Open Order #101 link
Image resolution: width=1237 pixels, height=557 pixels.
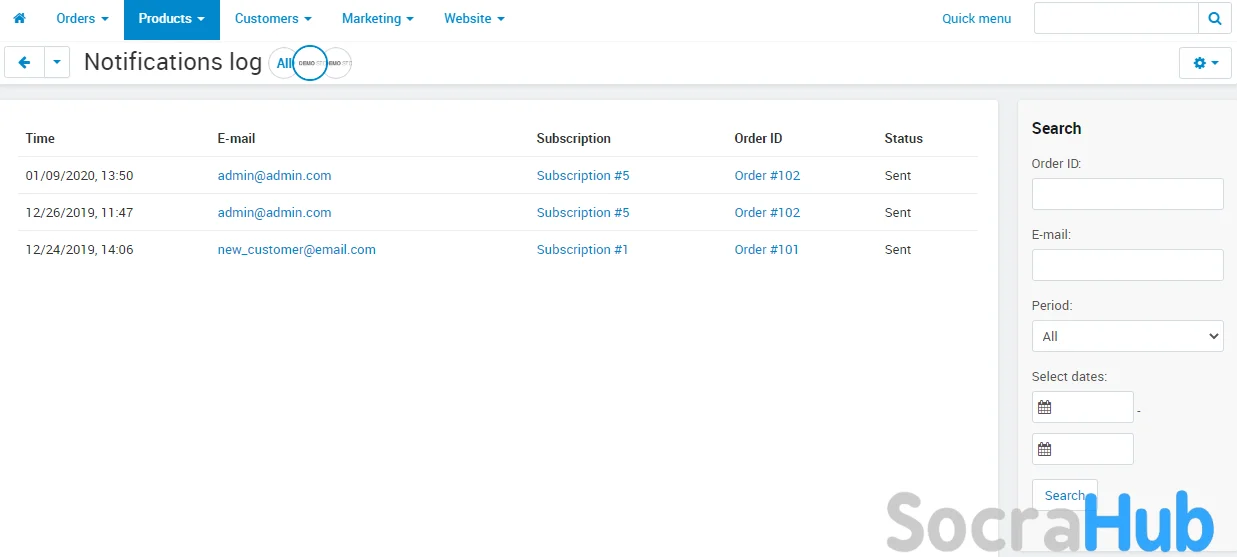coord(766,249)
